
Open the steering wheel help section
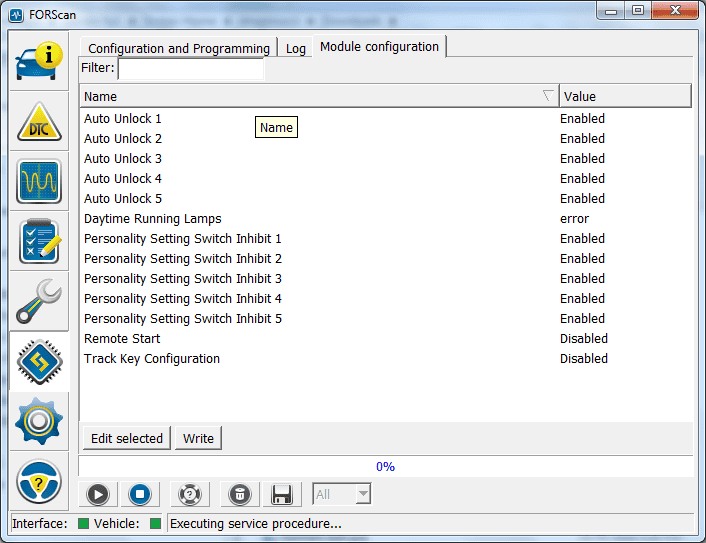(39, 481)
